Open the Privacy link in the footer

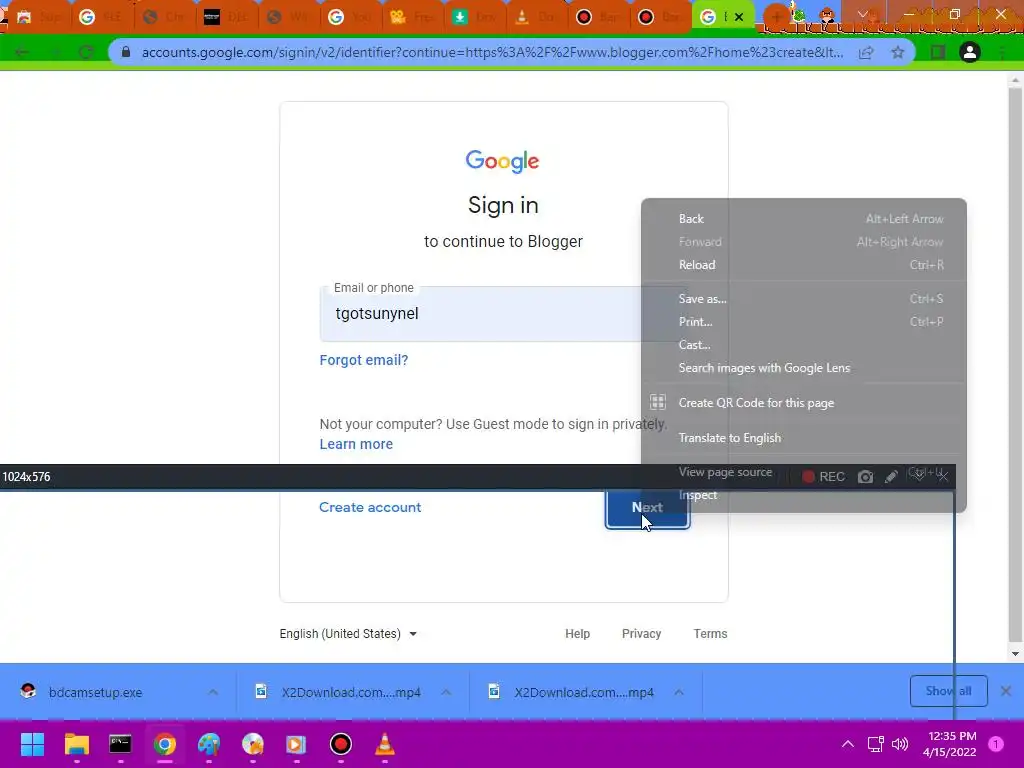click(641, 633)
